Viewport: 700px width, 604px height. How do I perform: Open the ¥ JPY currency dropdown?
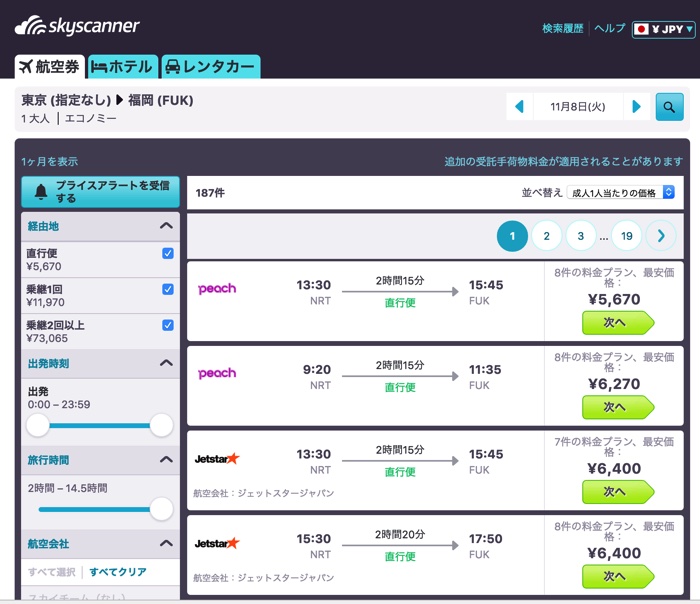[664, 29]
